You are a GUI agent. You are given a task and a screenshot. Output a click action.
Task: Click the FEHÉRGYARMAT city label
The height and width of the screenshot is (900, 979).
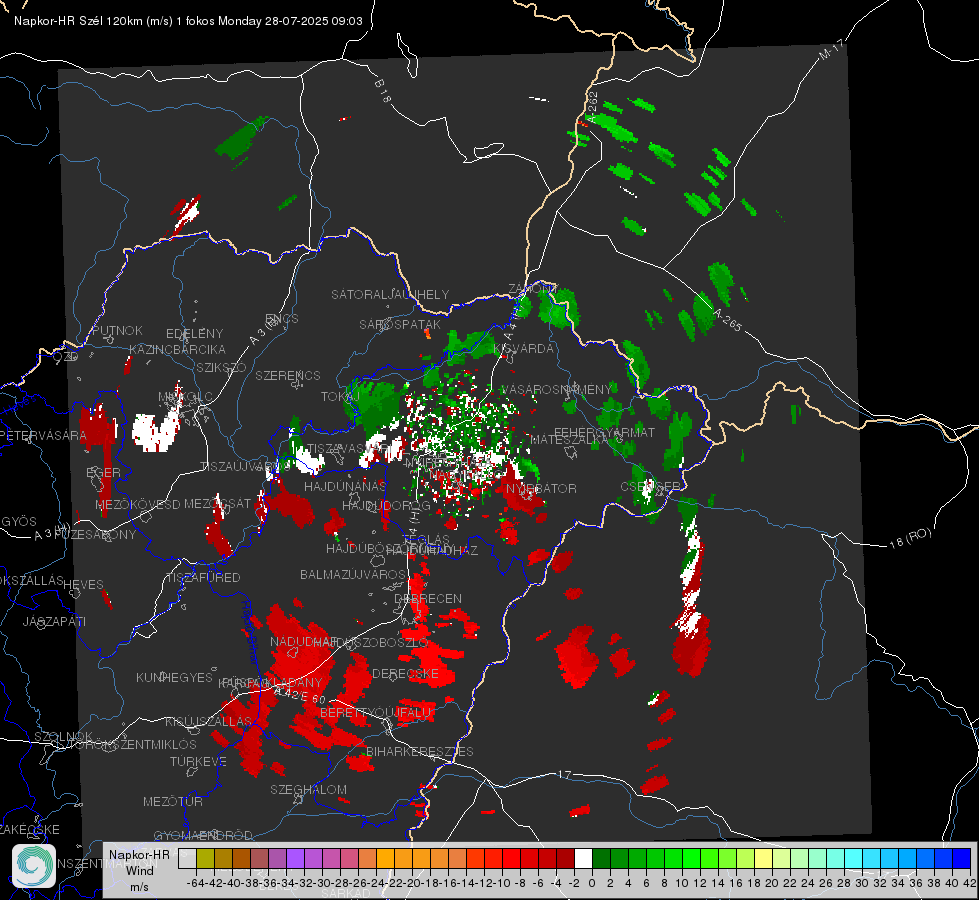[x=604, y=432]
